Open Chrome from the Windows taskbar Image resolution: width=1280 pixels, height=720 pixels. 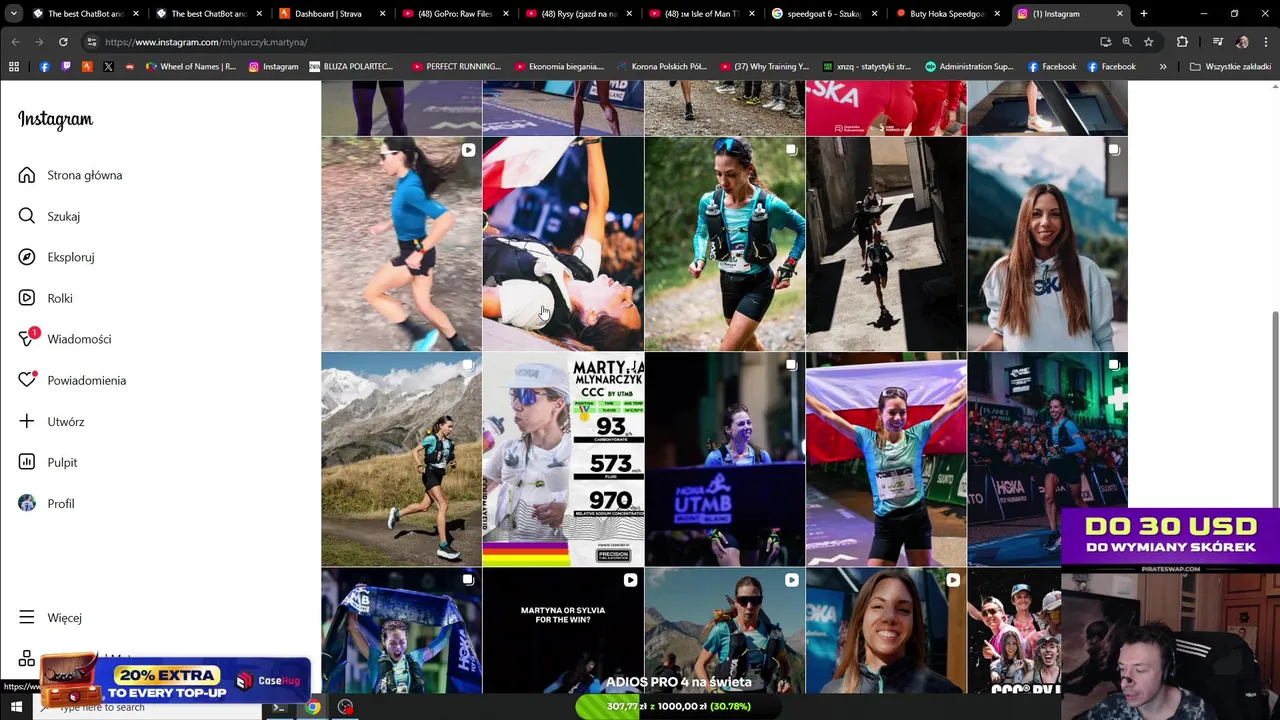click(312, 707)
